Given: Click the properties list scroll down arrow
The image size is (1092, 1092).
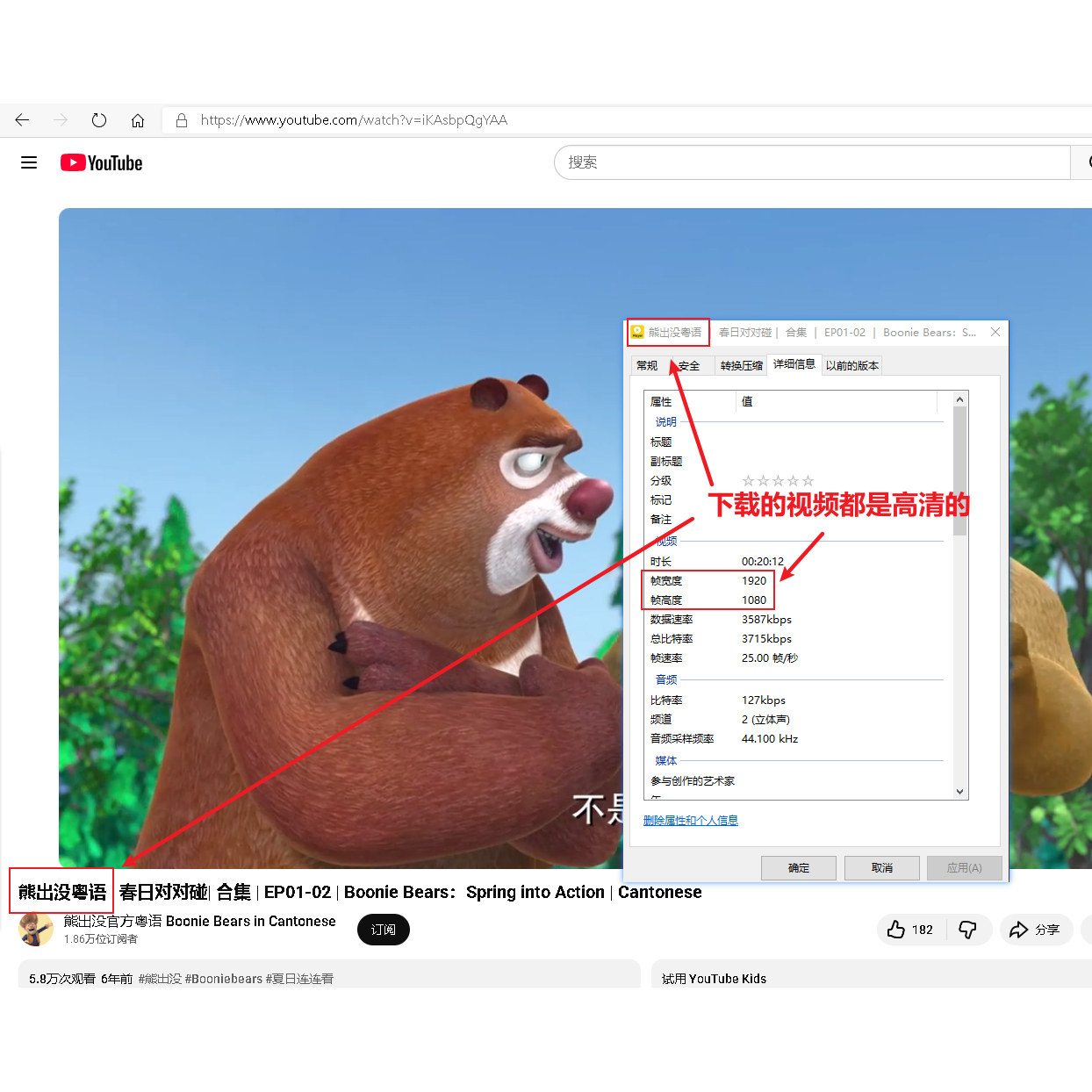Looking at the screenshot, I should pos(960,791).
